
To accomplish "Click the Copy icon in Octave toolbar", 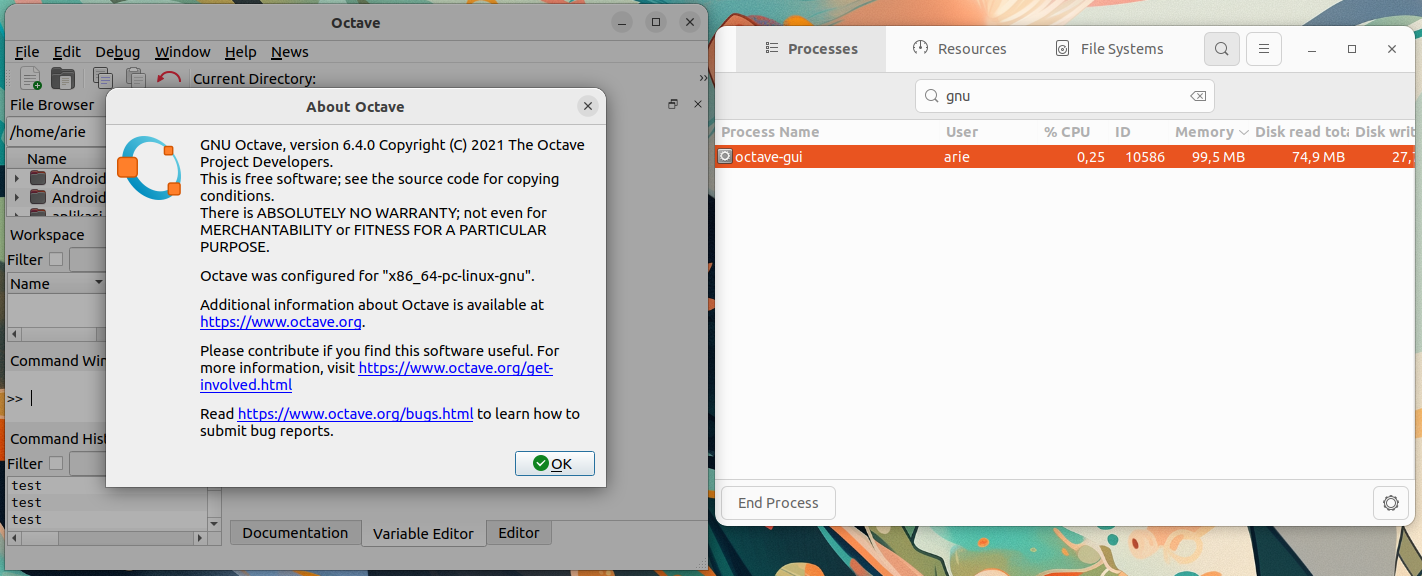I will [x=102, y=78].
